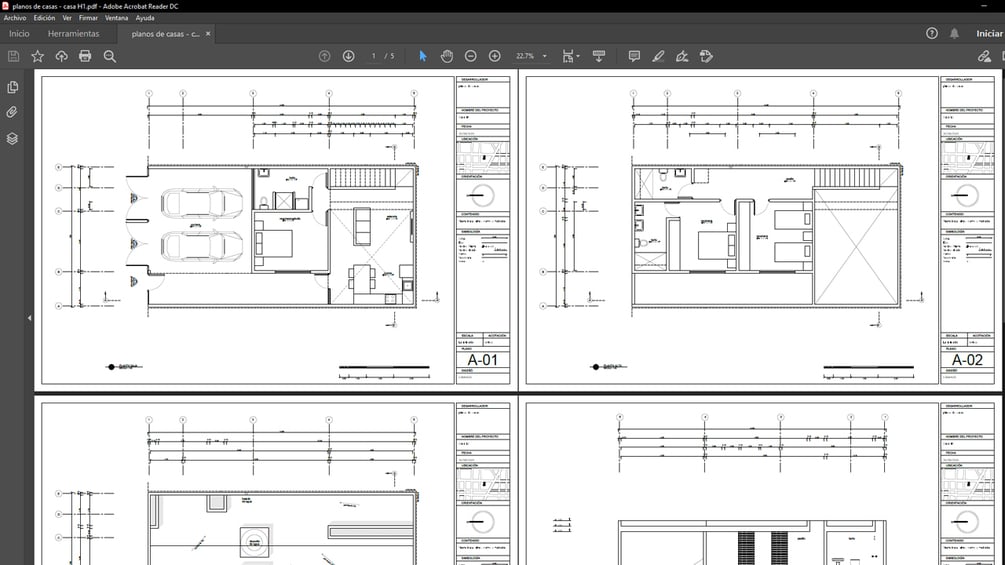Image resolution: width=1005 pixels, height=565 pixels.
Task: Print the document with the printer icon
Action: 85,56
